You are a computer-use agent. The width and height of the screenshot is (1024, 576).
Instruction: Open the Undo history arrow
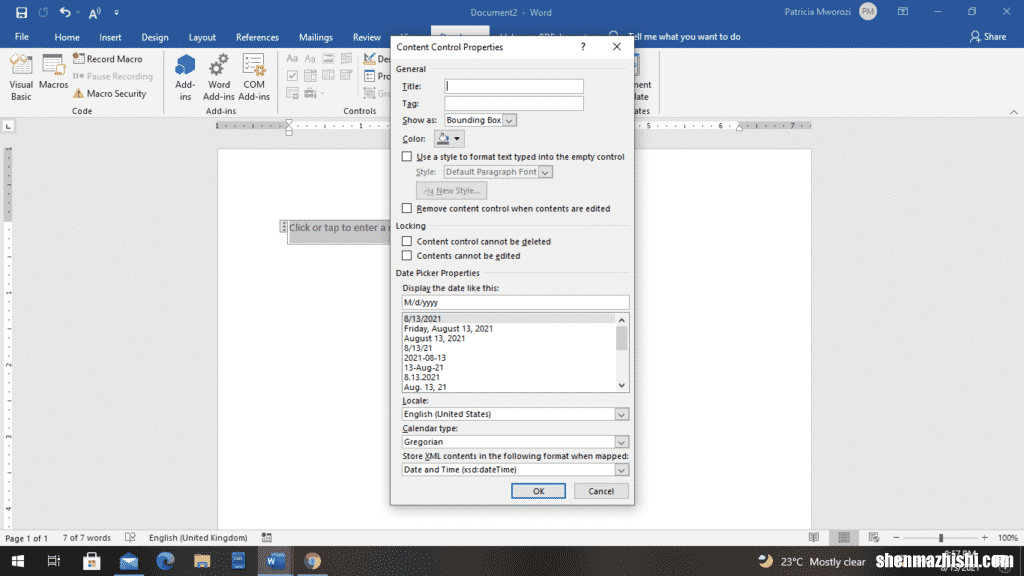pos(78,12)
